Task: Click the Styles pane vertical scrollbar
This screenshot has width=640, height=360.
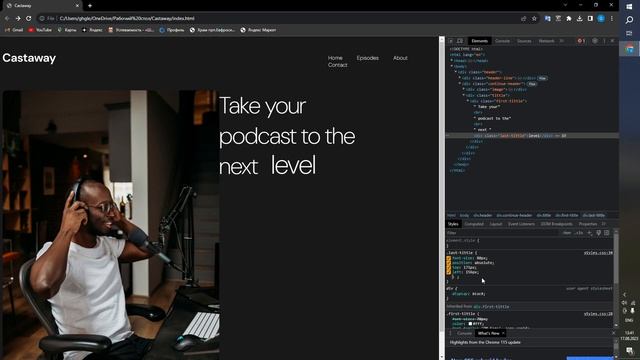Action: 616,278
